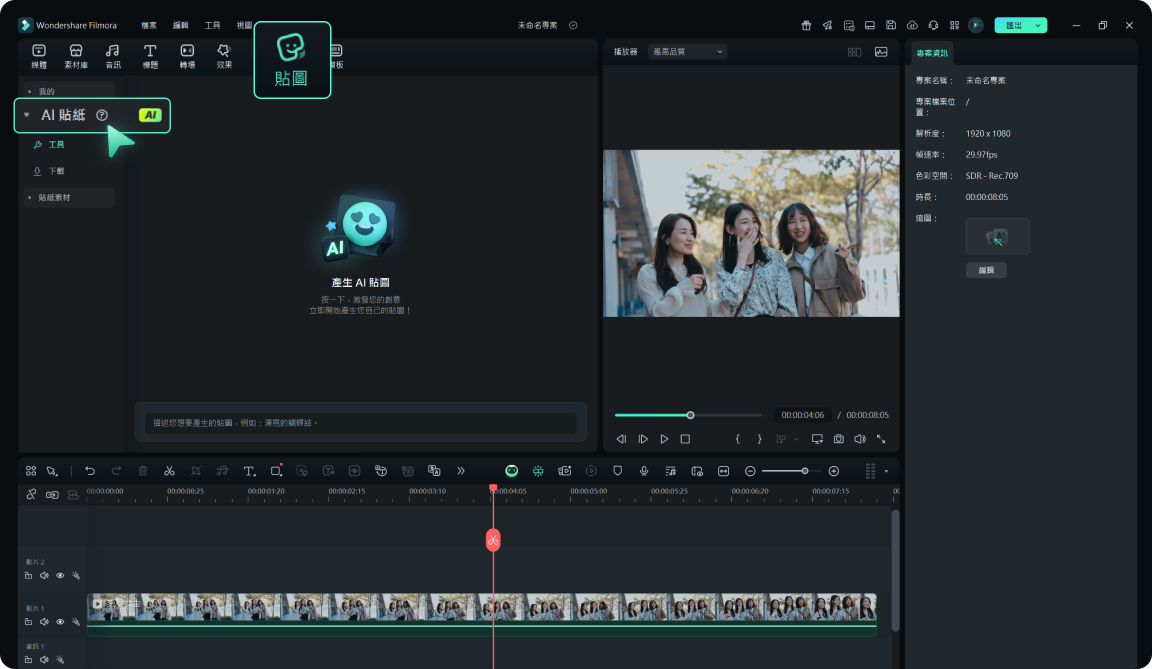
Task: Click the gift icon in title bar
Action: click(x=806, y=25)
